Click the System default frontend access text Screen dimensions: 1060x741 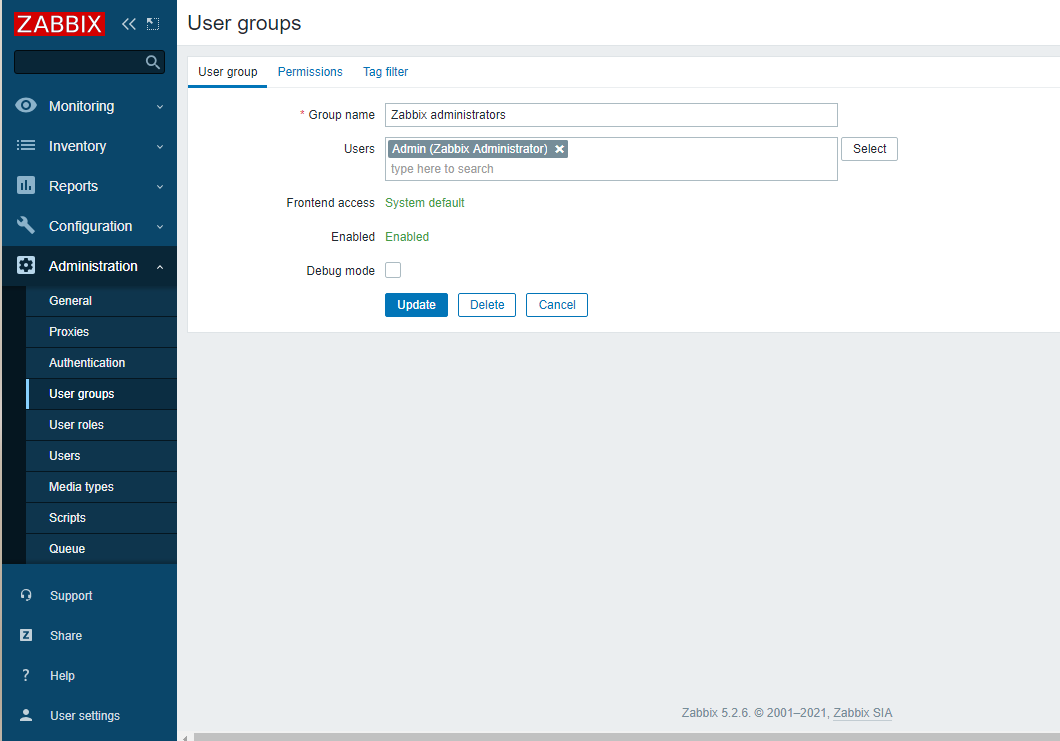[x=425, y=203]
